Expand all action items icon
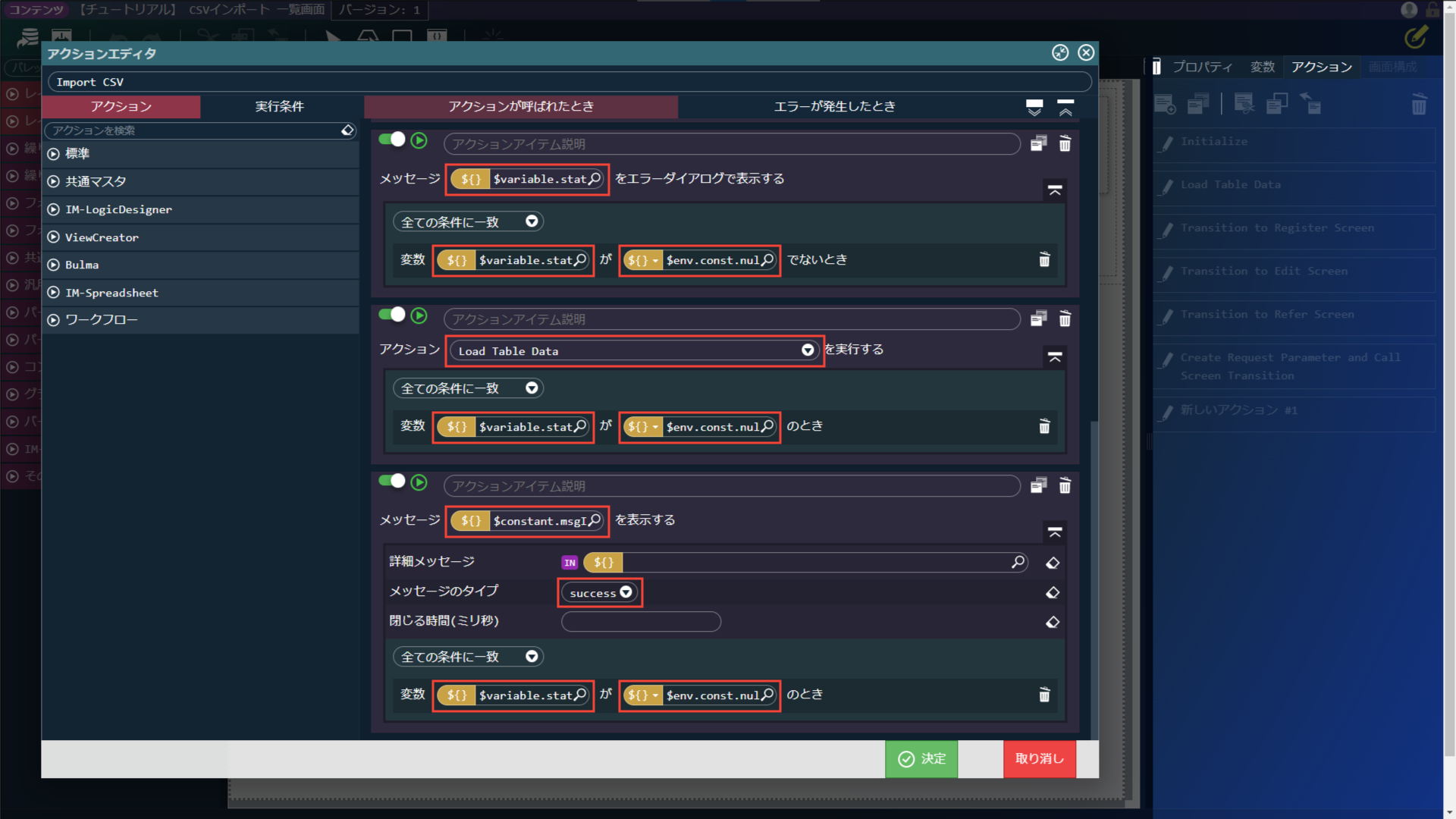The image size is (1456, 819). [1034, 107]
